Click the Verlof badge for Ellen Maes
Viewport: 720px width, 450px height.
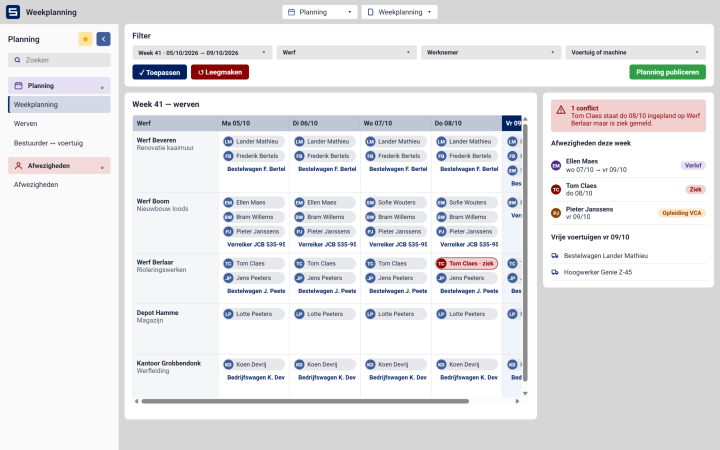[x=693, y=165]
